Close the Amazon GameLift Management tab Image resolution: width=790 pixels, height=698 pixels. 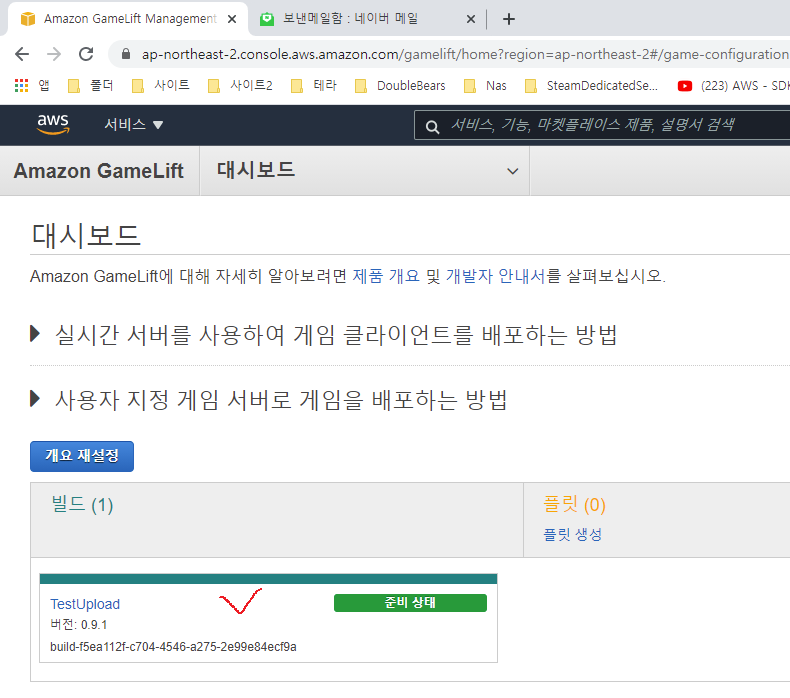click(x=232, y=19)
